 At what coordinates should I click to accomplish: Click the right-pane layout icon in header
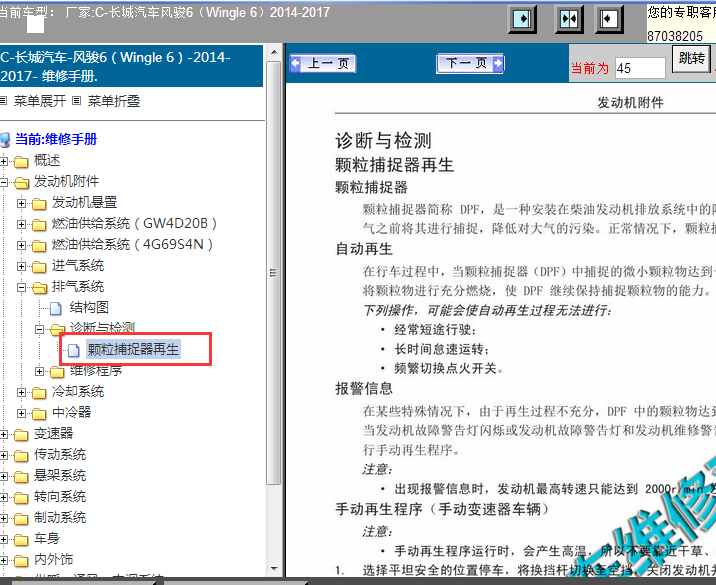click(609, 19)
